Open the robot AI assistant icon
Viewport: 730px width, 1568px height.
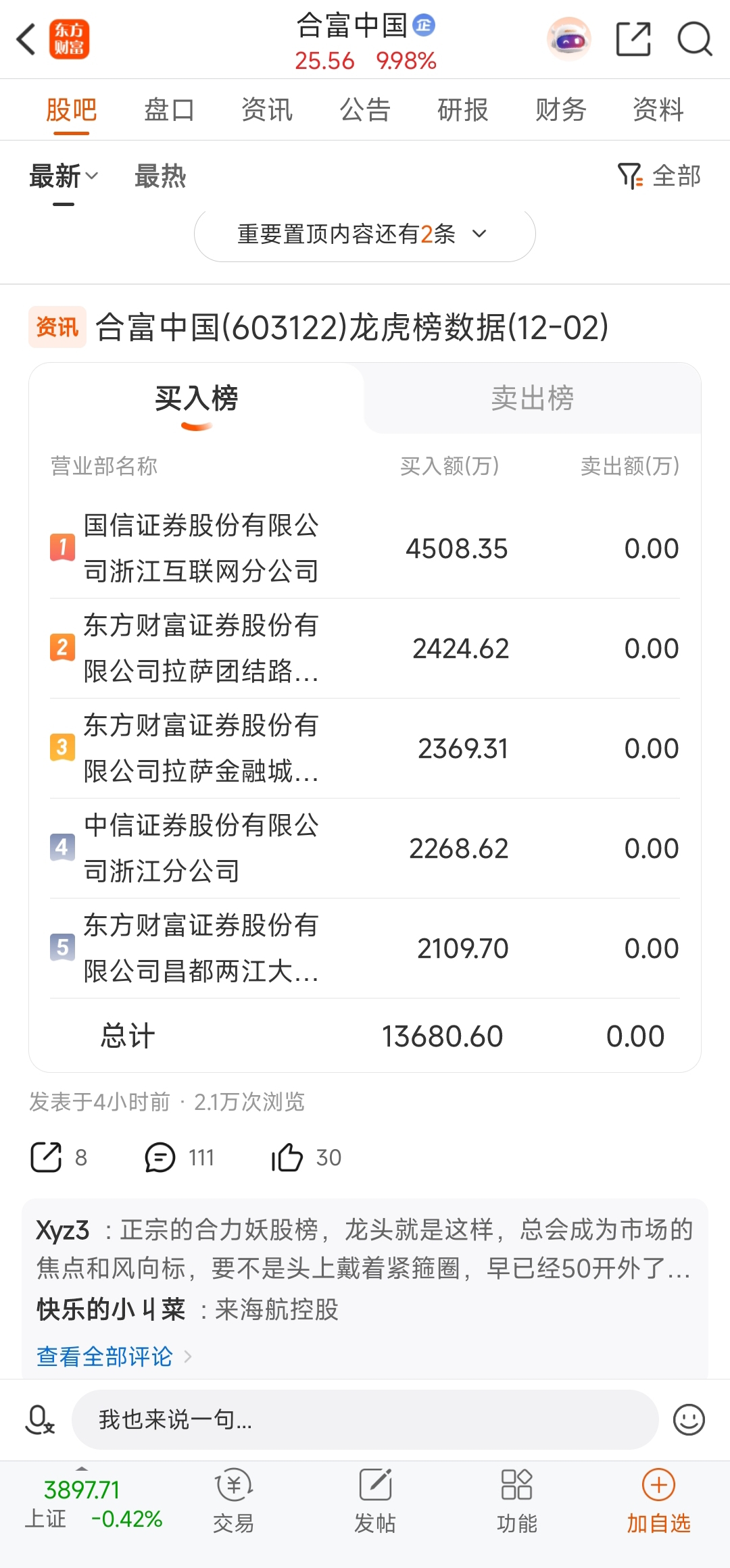tap(569, 39)
